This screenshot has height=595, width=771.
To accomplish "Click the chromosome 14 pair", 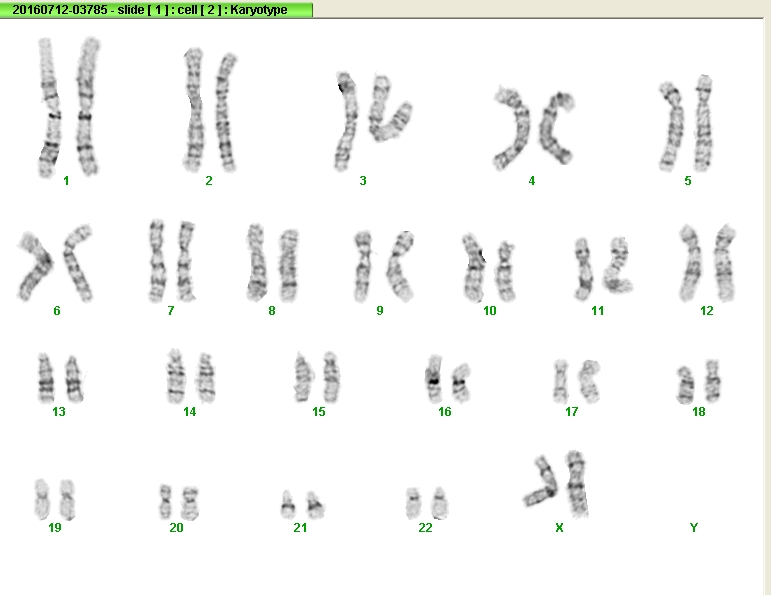I will click(x=191, y=376).
